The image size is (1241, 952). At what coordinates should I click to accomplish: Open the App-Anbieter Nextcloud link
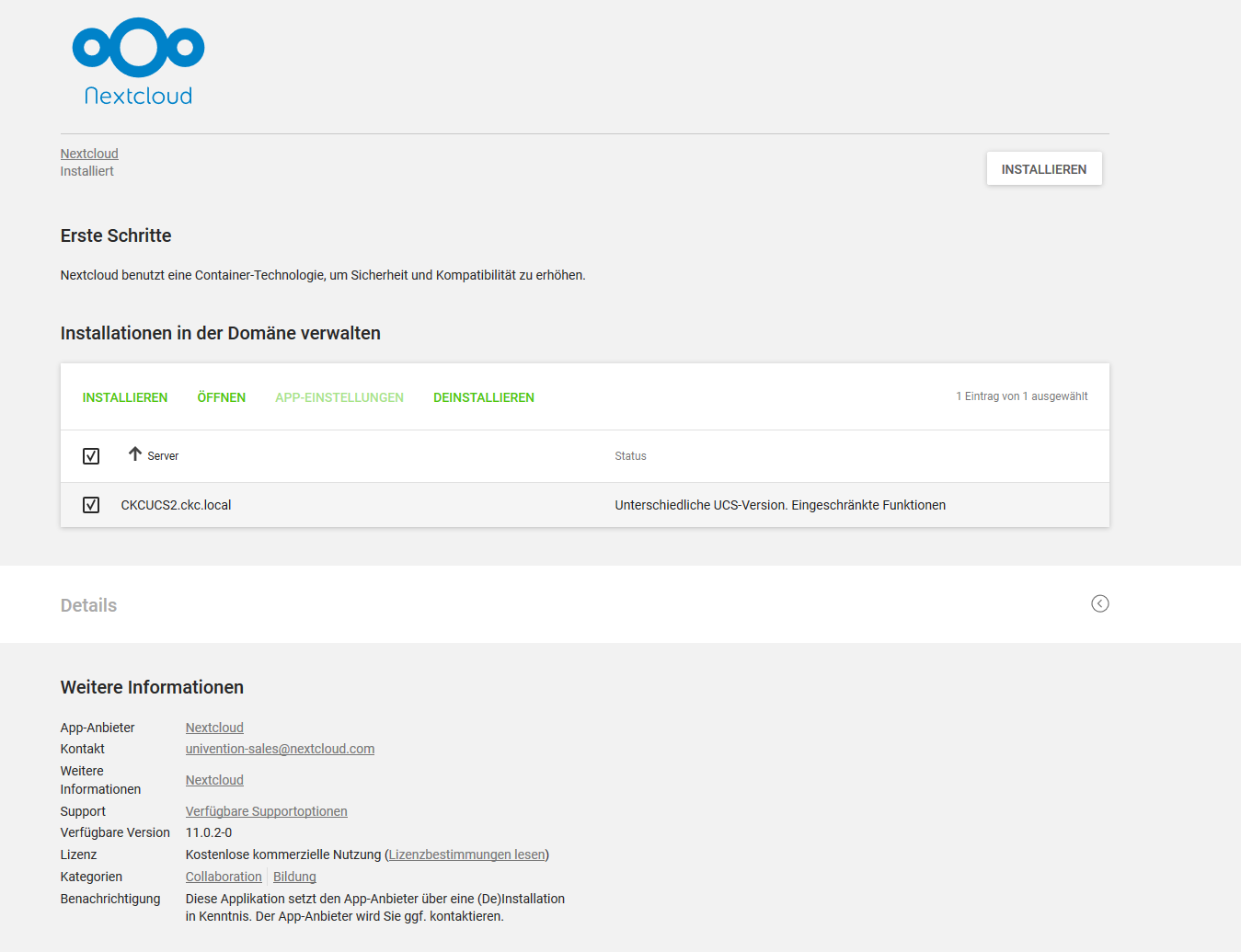click(x=214, y=728)
